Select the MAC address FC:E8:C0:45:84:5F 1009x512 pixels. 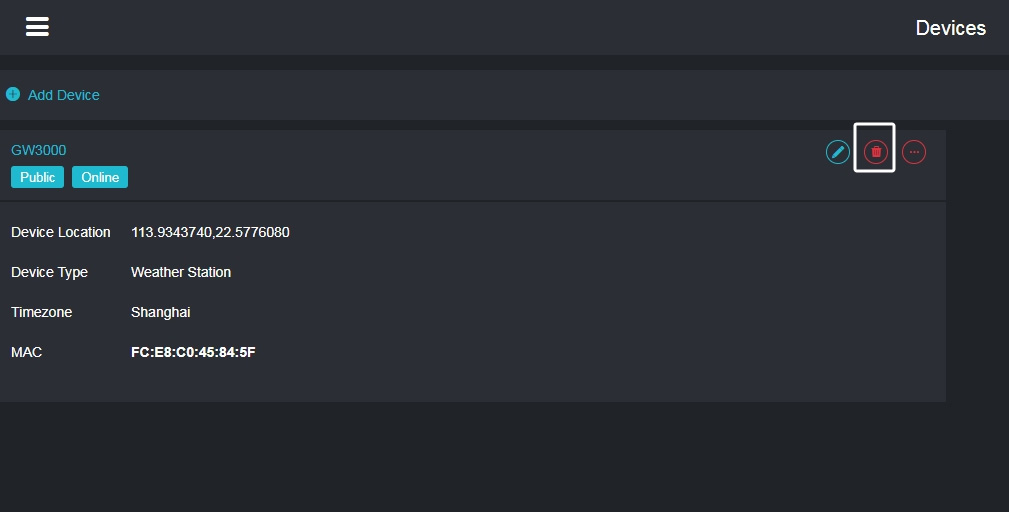pos(193,352)
